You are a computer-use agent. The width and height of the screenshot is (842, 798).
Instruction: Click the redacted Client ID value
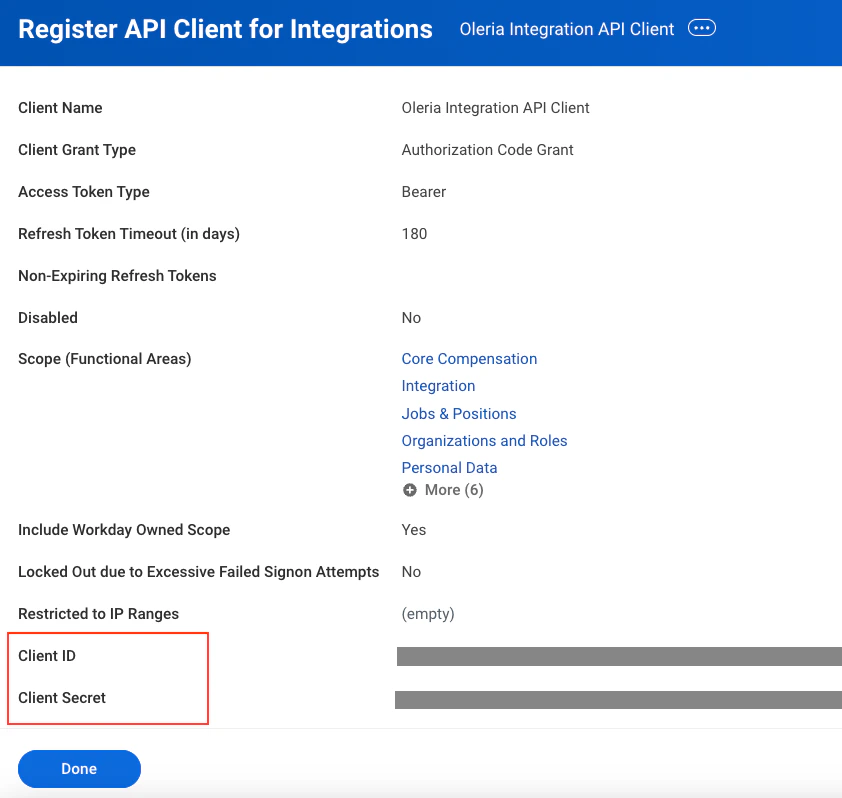tap(619, 656)
